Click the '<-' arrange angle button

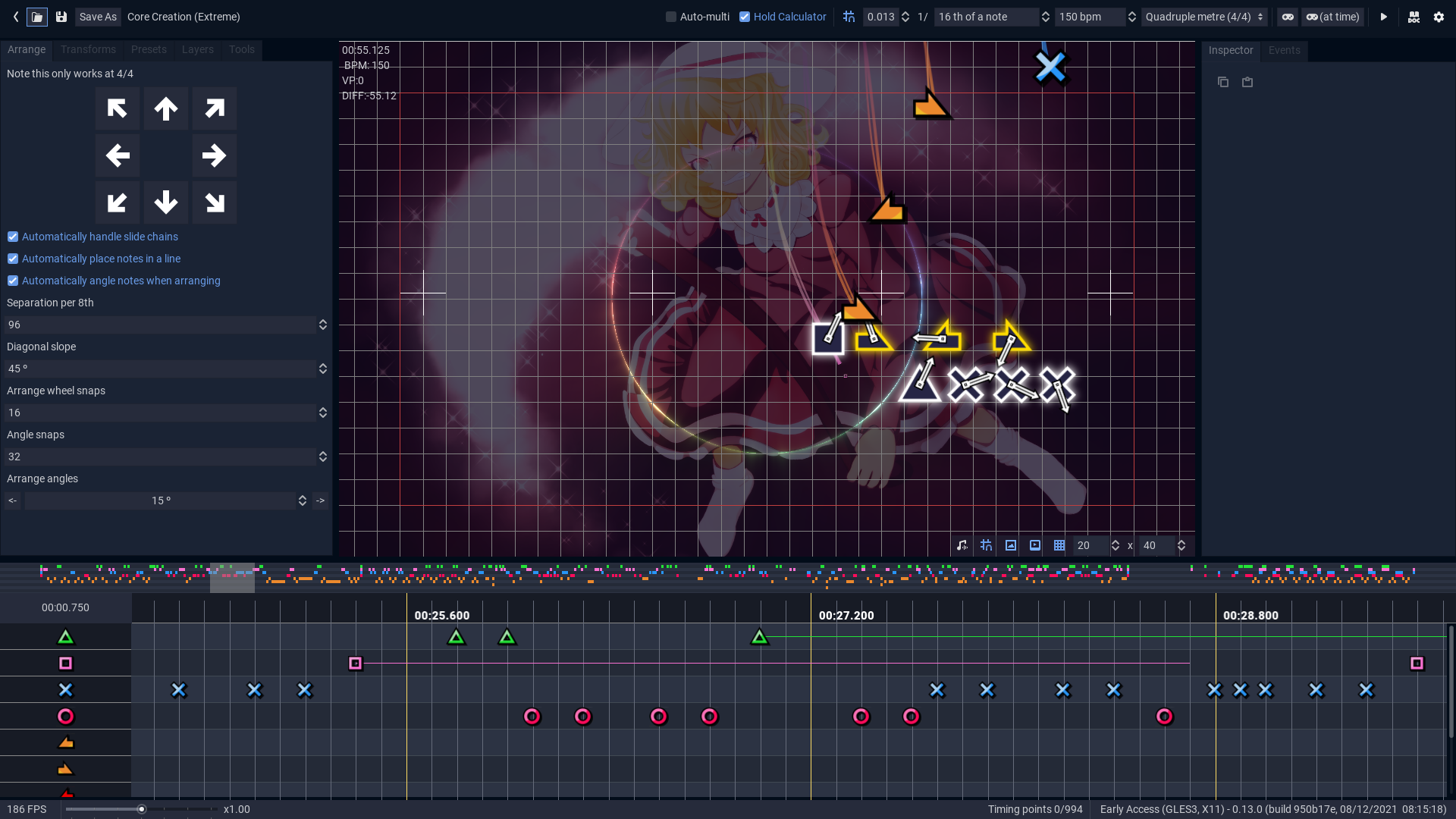click(x=12, y=500)
